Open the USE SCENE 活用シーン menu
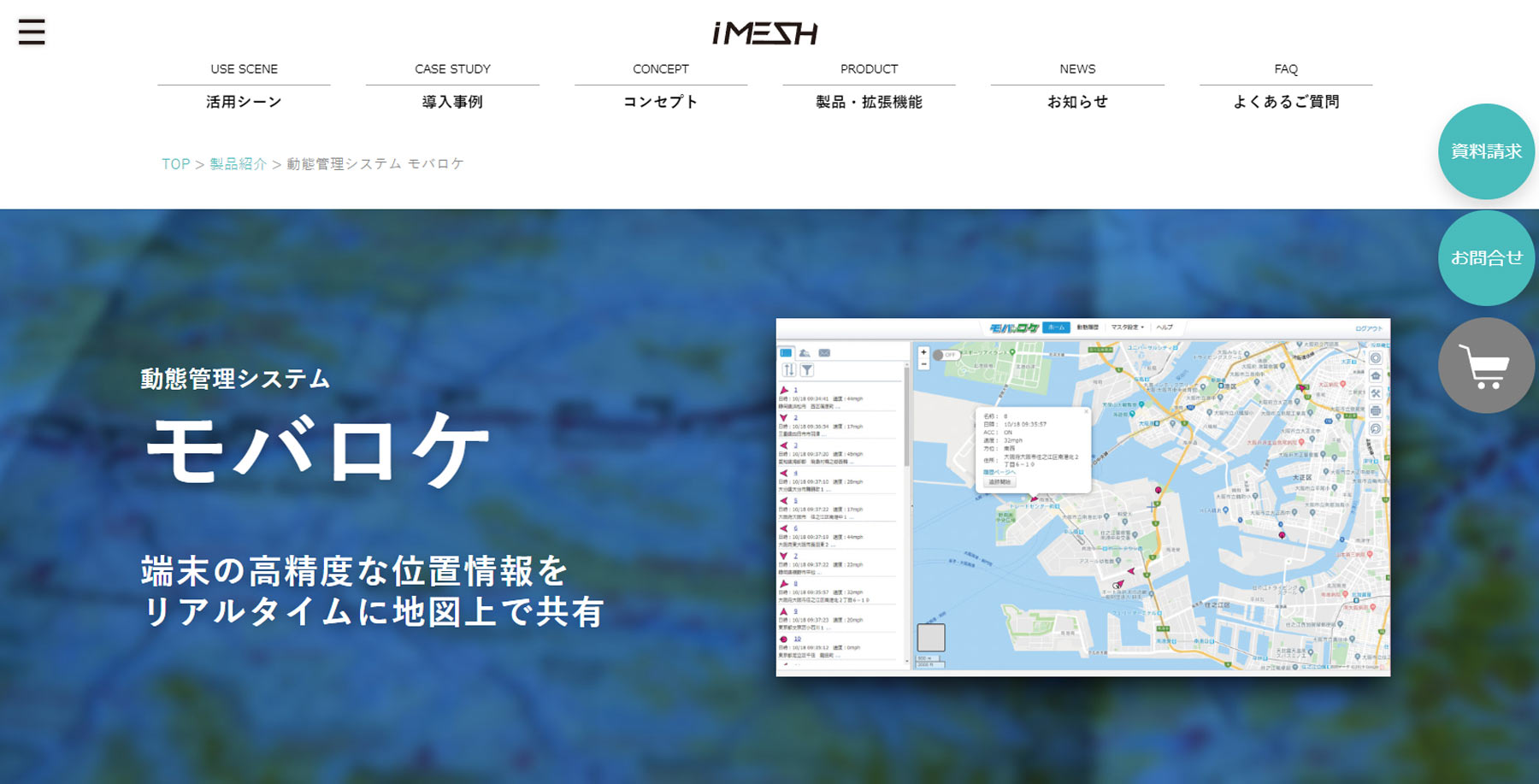 coord(244,85)
